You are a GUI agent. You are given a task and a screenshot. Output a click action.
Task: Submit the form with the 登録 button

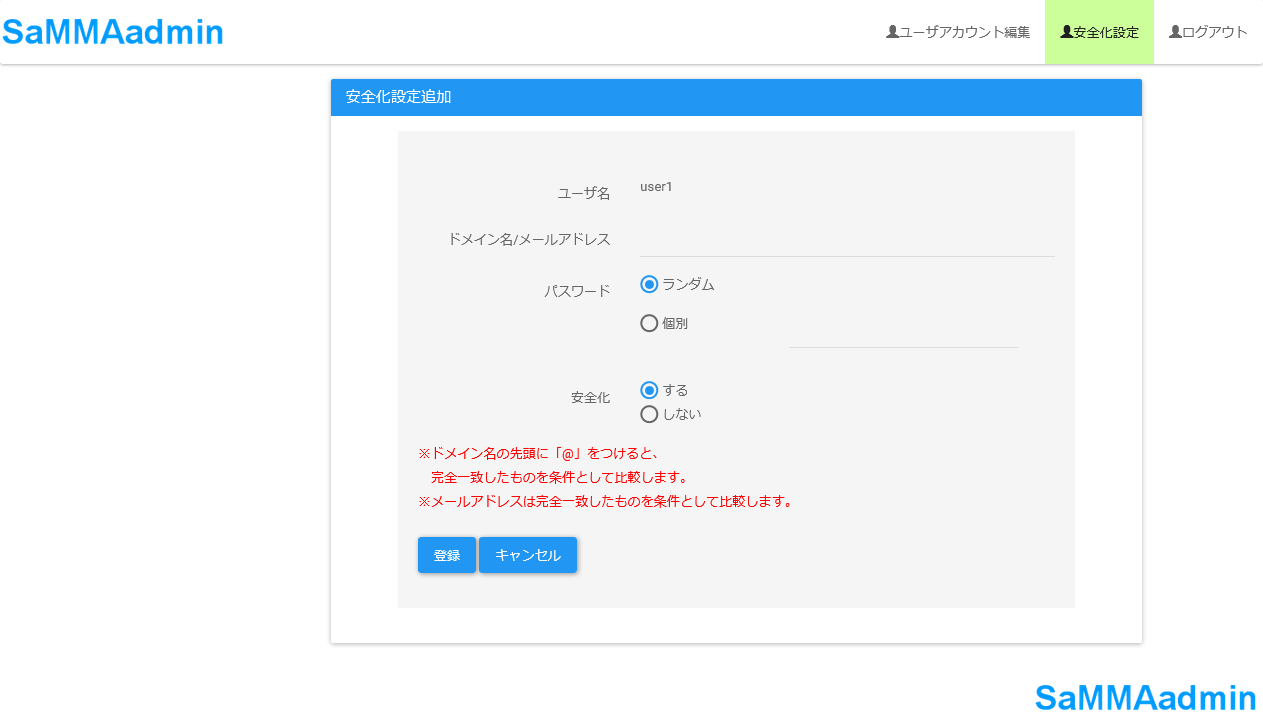[x=447, y=555]
